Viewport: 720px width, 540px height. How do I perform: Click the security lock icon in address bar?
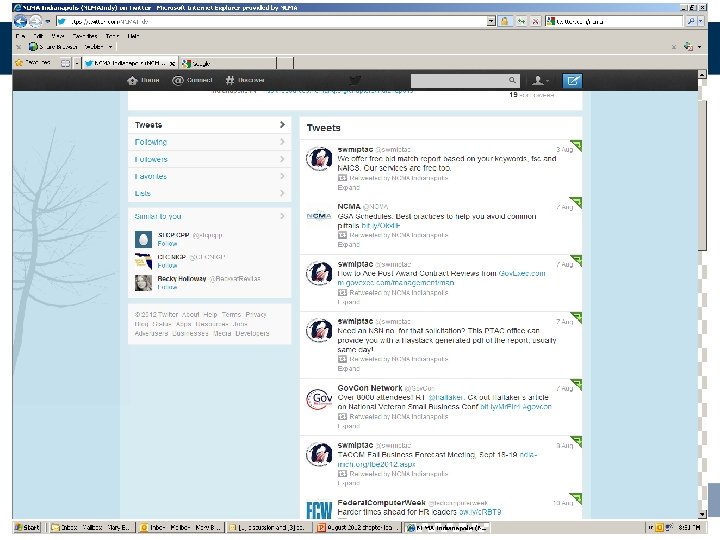coord(504,22)
